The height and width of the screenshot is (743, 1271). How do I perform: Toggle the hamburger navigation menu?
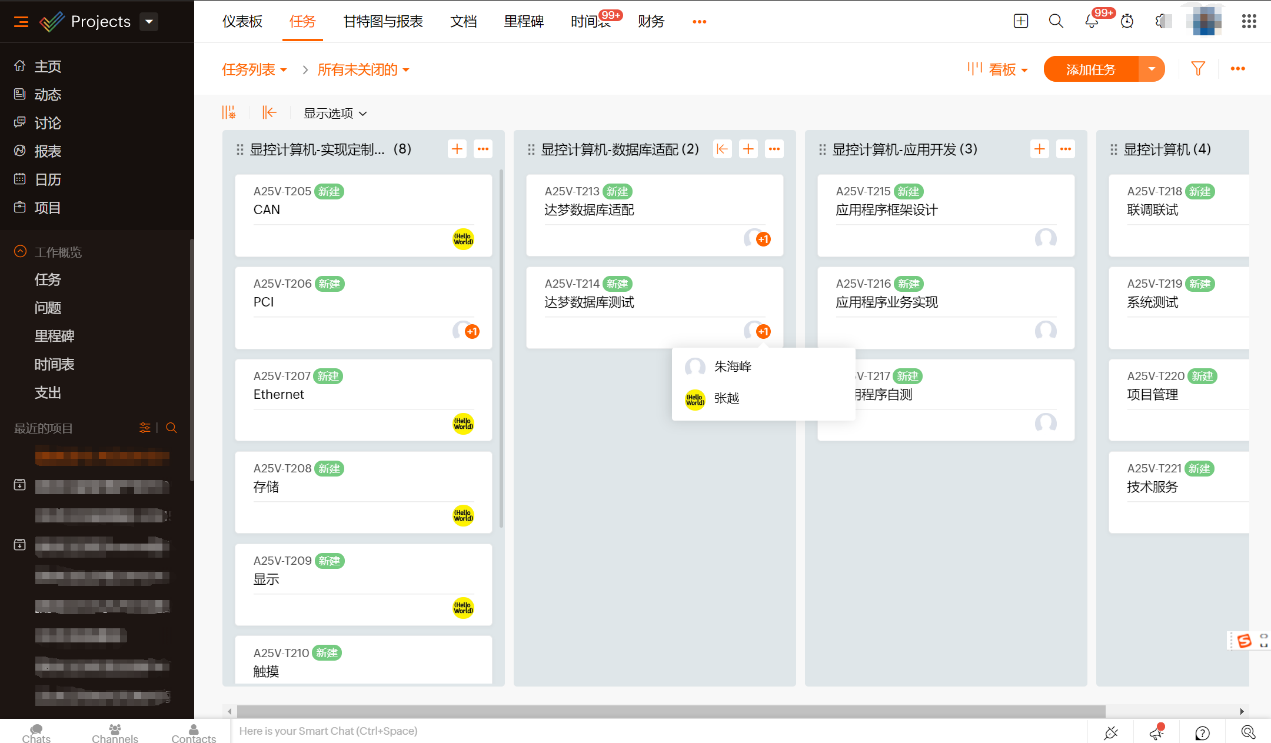click(x=21, y=21)
